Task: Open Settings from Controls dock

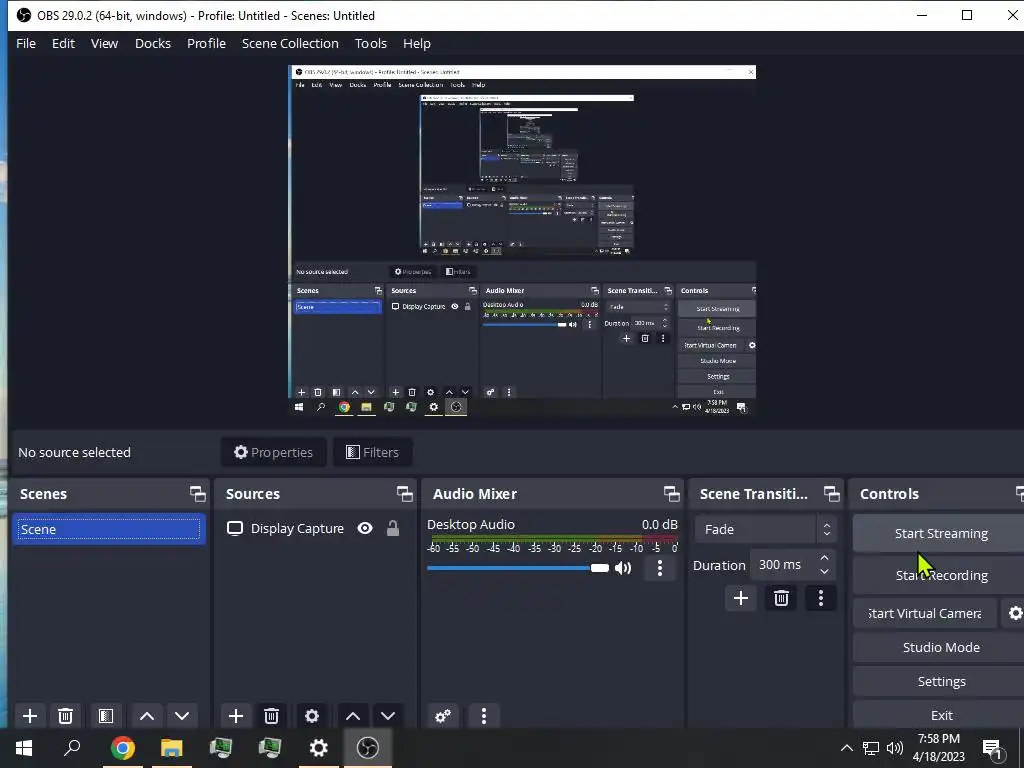Action: 940,681
